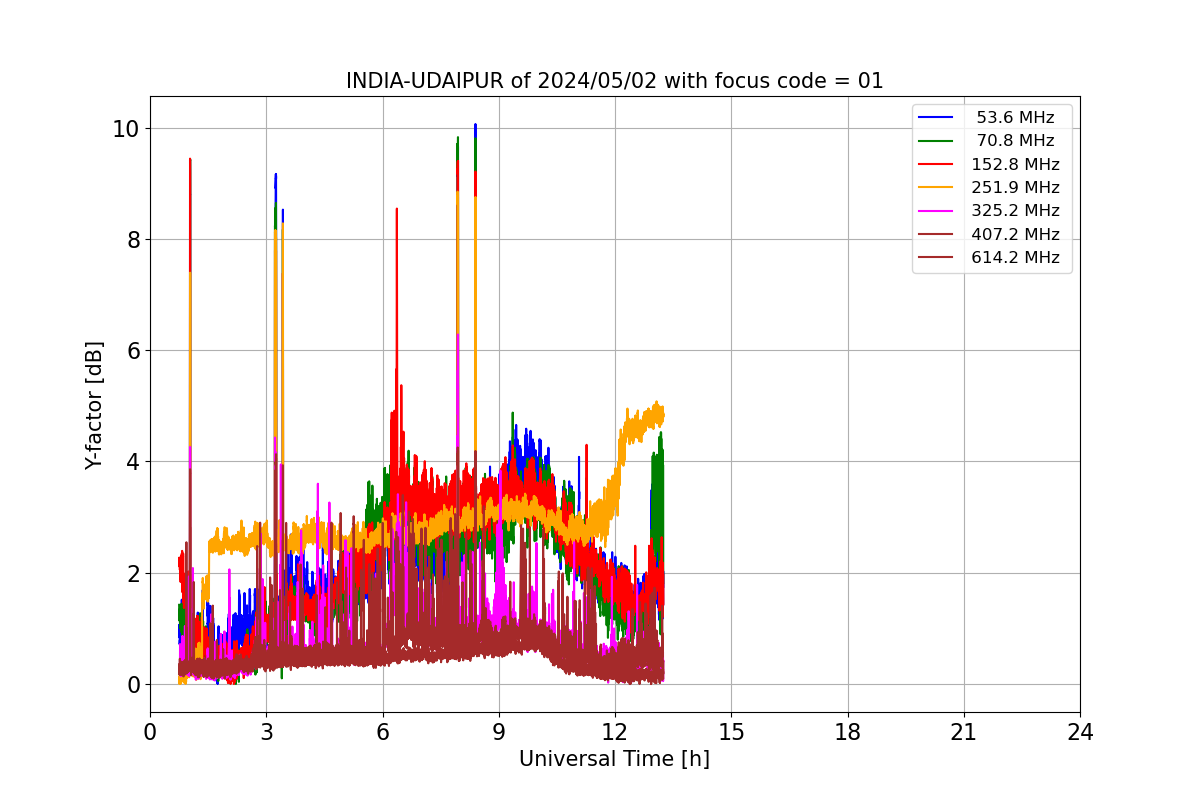The width and height of the screenshot is (1200, 800).
Task: Select the 70.8 MHz legend label
Action: pos(1015,141)
